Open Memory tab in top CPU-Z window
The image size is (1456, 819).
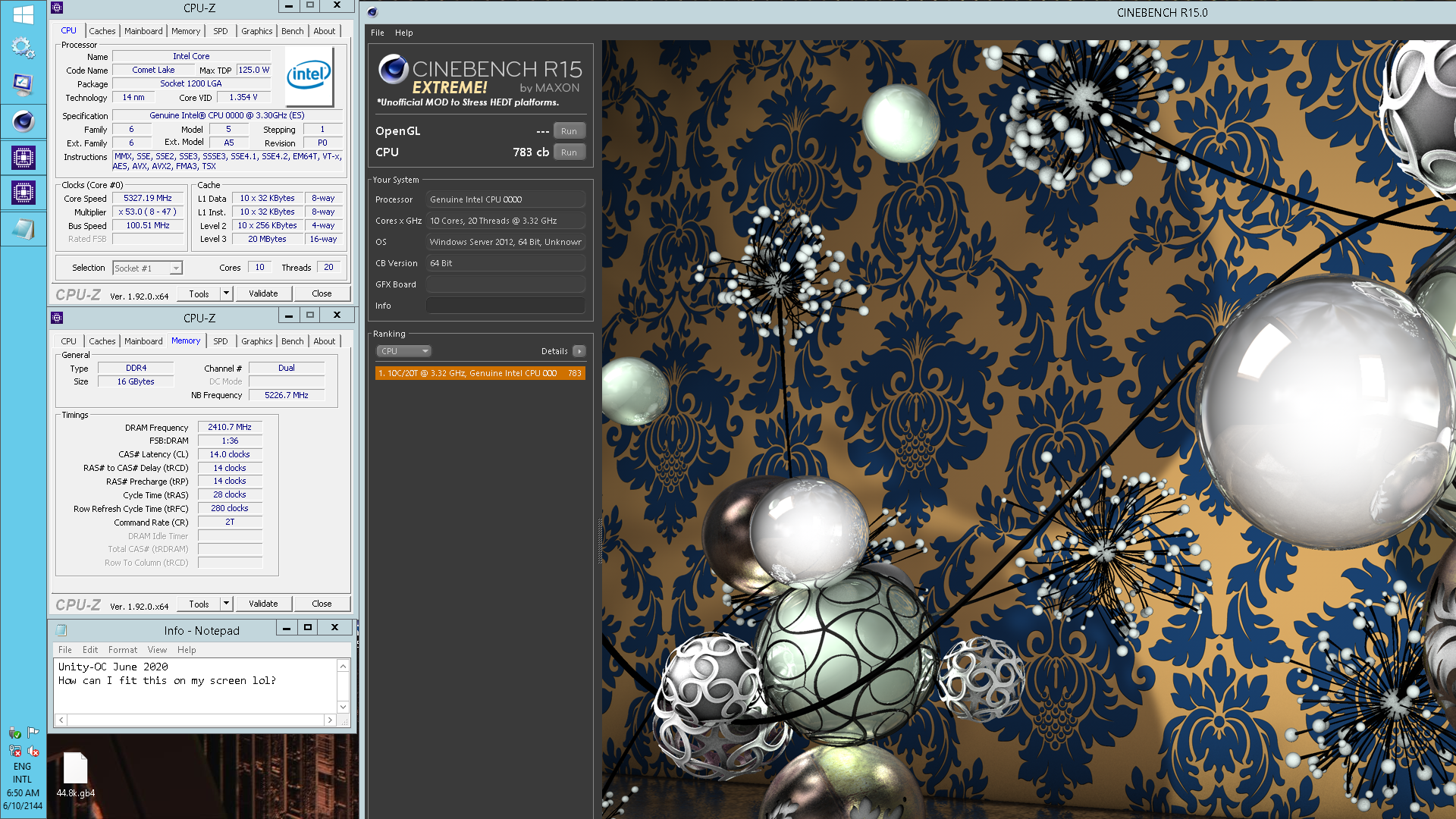tap(186, 31)
